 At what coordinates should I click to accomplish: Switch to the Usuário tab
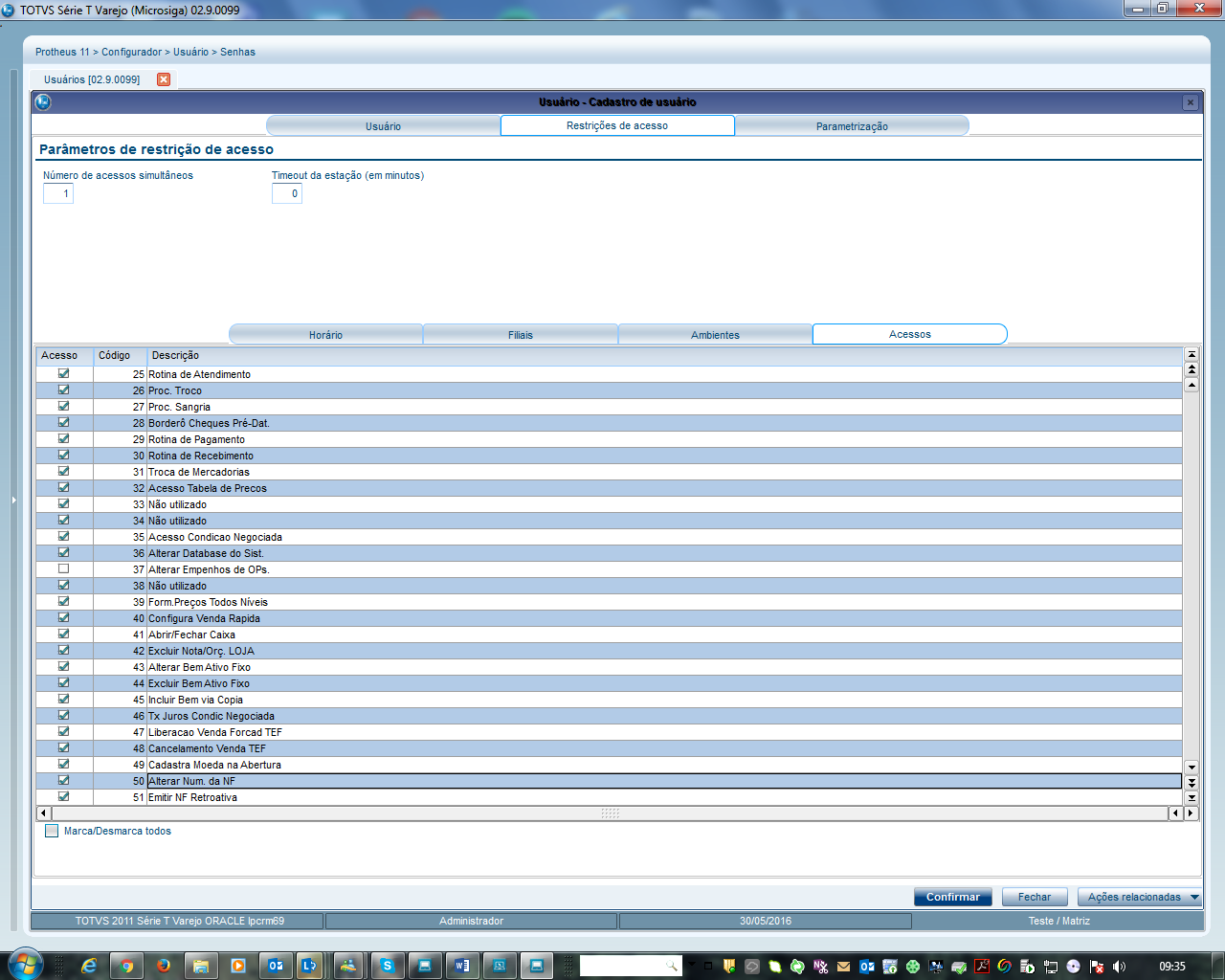[383, 126]
